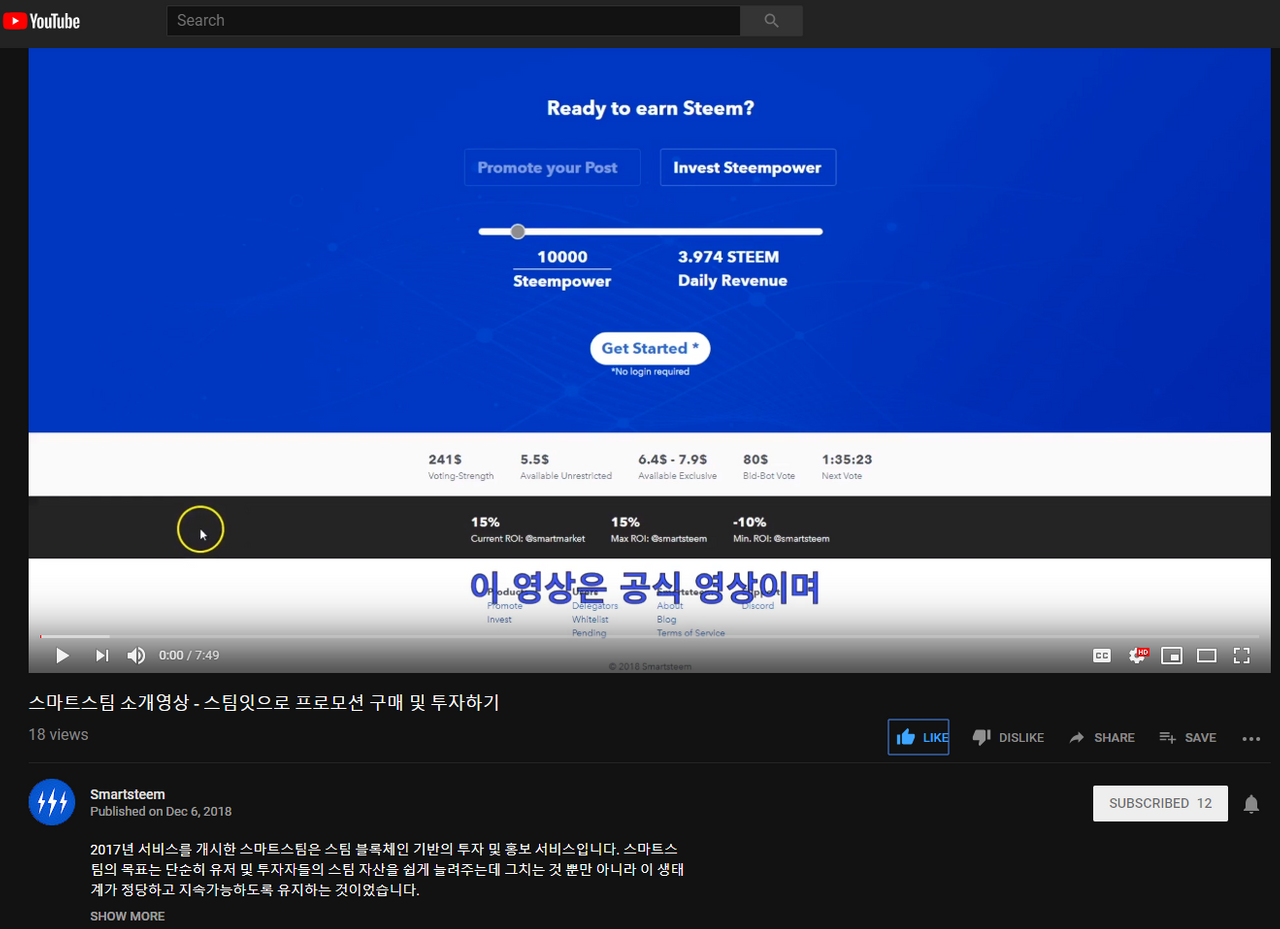Enter full screen mode
The height and width of the screenshot is (929, 1280).
[1242, 655]
